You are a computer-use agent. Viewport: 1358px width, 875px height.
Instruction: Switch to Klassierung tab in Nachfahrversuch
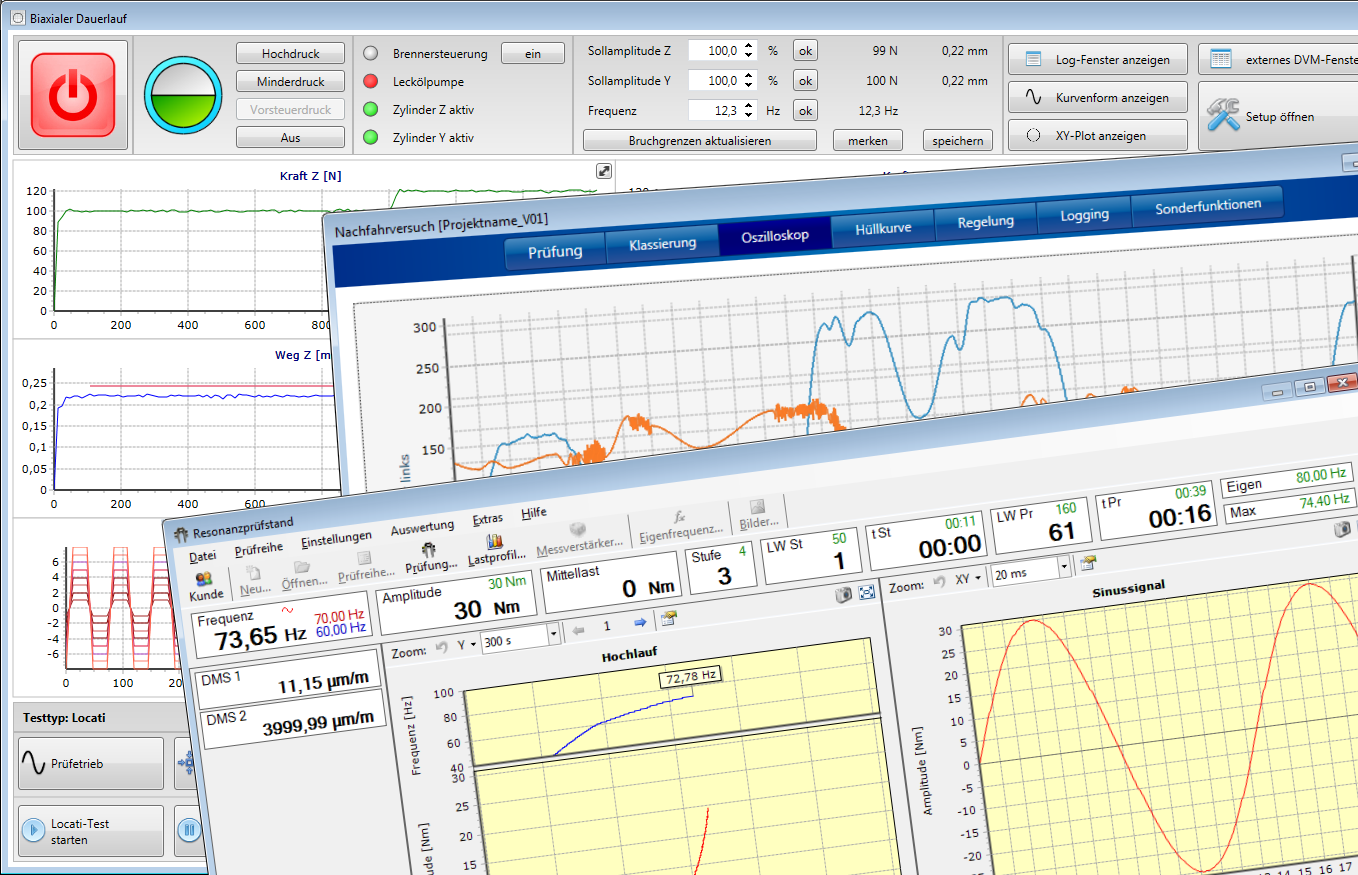pos(662,243)
